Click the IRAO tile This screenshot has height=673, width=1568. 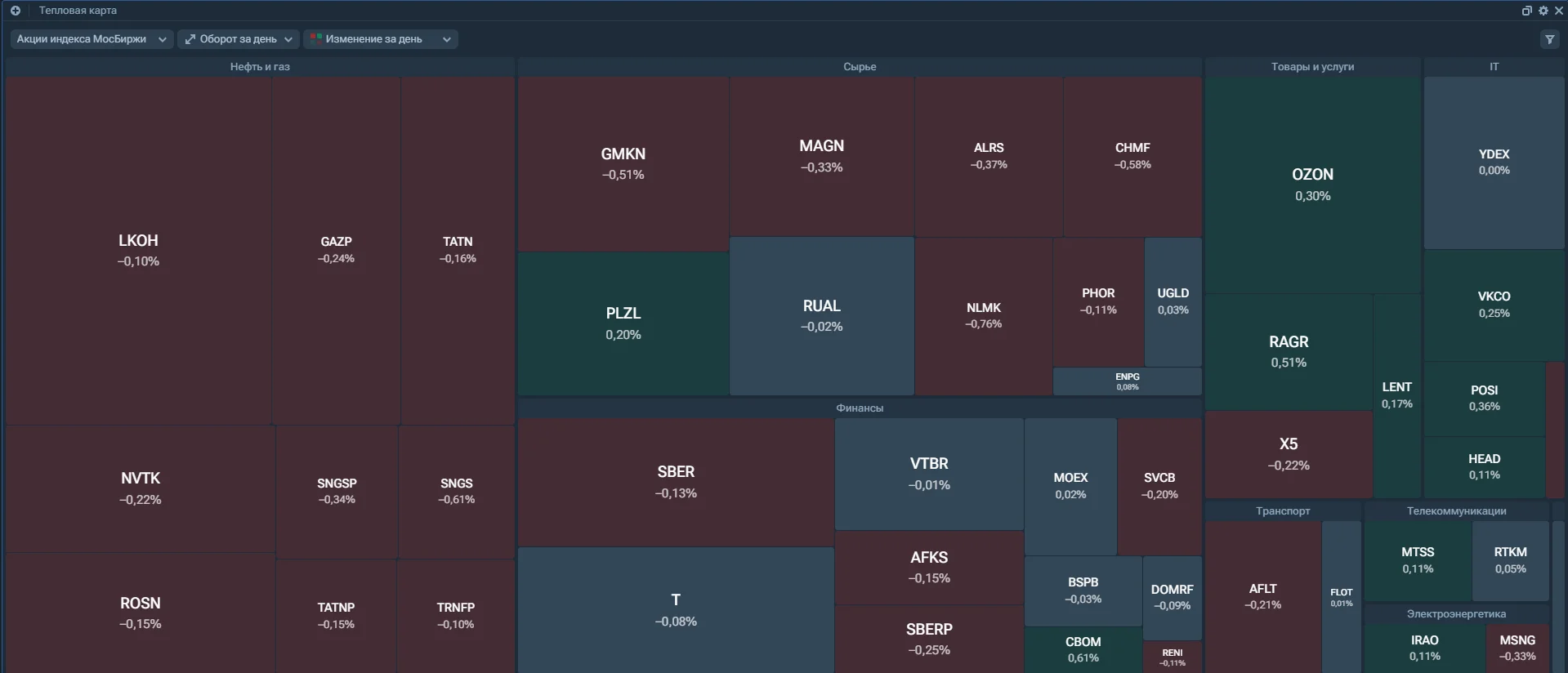1424,648
